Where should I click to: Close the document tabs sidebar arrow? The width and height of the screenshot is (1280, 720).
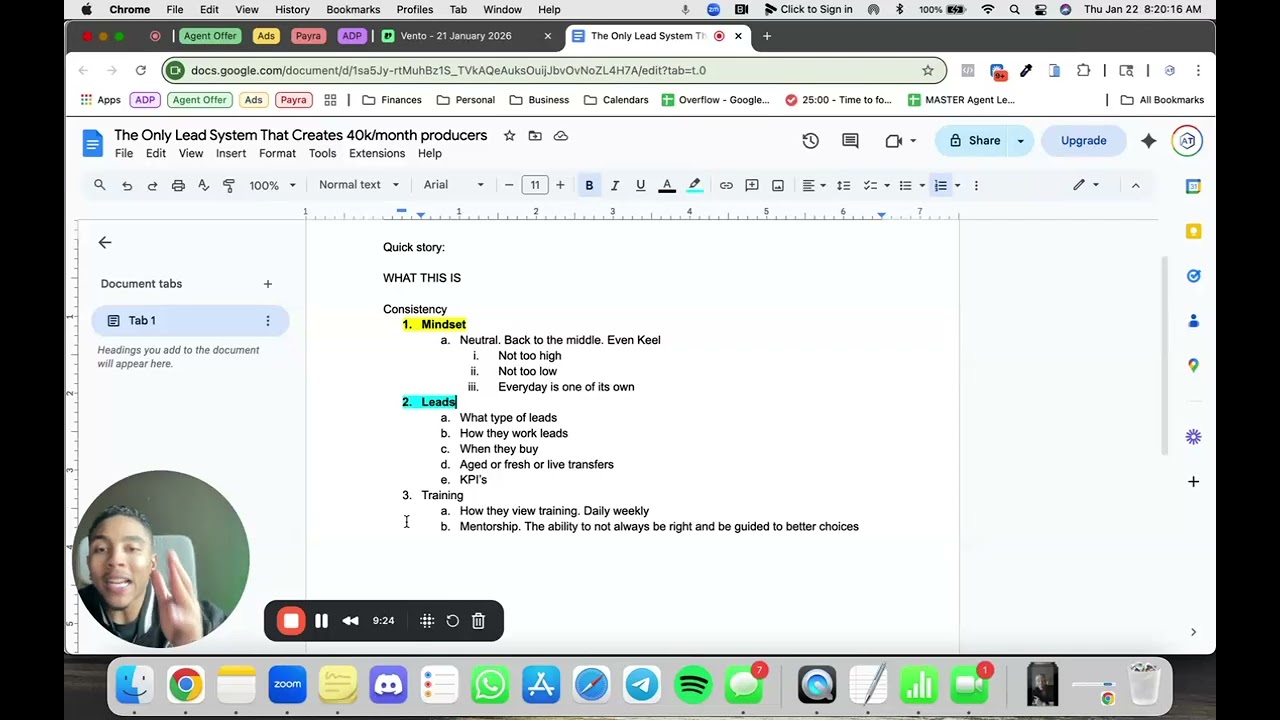tap(105, 242)
